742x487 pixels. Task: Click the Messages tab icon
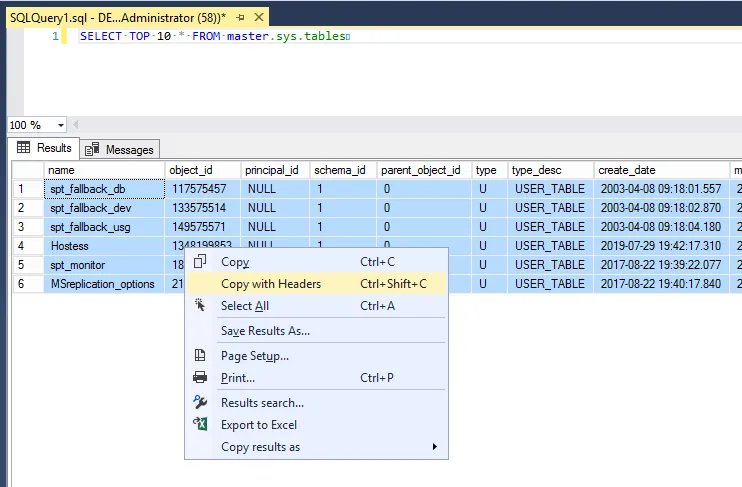[x=93, y=150]
